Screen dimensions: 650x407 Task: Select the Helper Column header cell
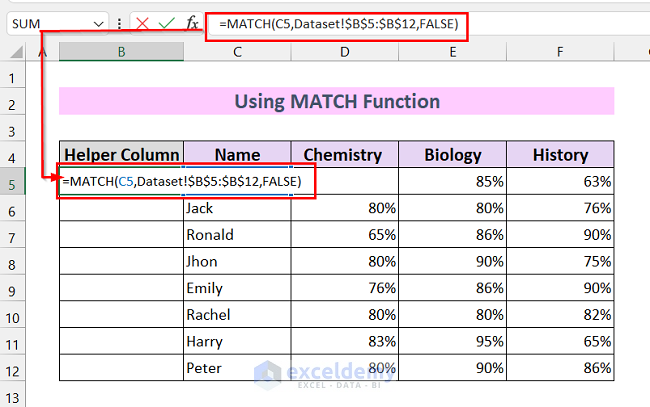tap(121, 154)
